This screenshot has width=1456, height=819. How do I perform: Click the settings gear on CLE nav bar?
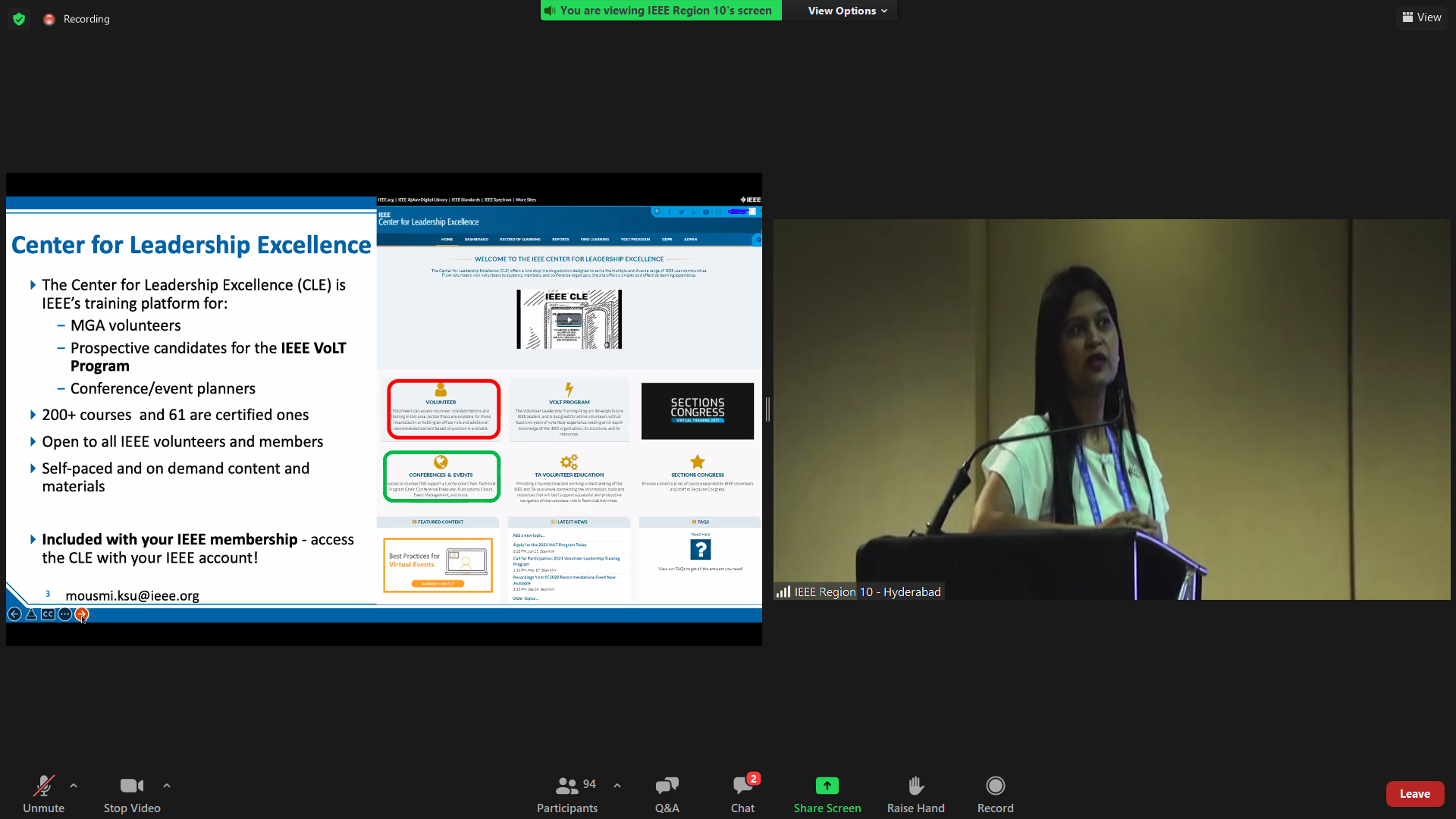point(758,240)
